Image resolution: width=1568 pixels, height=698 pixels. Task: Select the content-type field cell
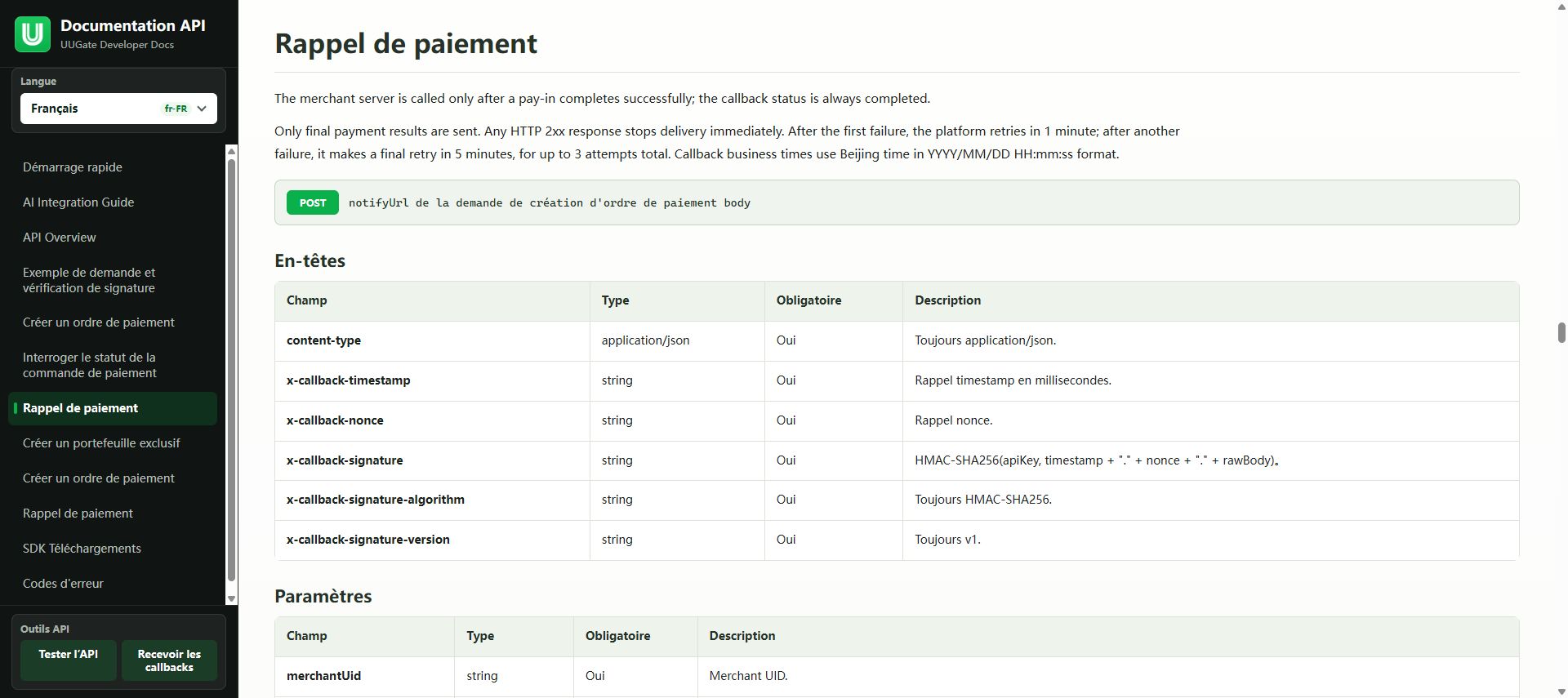tap(433, 340)
